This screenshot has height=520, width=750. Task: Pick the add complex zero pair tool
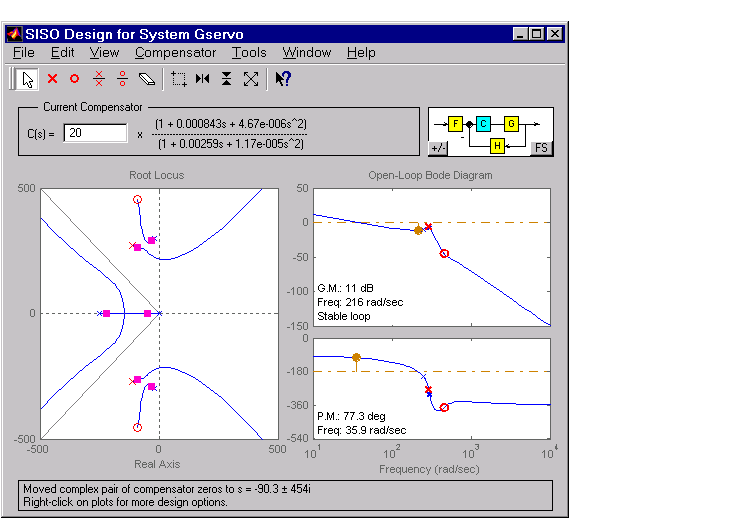[x=122, y=78]
